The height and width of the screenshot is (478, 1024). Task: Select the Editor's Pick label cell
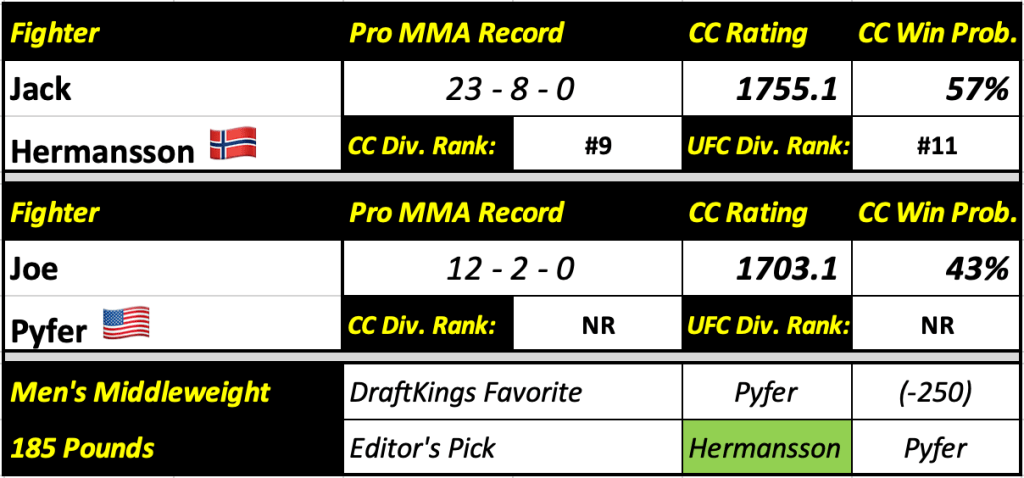[511, 447]
